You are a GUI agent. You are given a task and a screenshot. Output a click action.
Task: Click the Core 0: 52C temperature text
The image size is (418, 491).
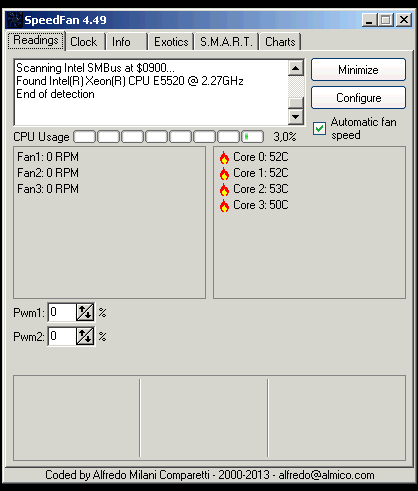click(261, 157)
